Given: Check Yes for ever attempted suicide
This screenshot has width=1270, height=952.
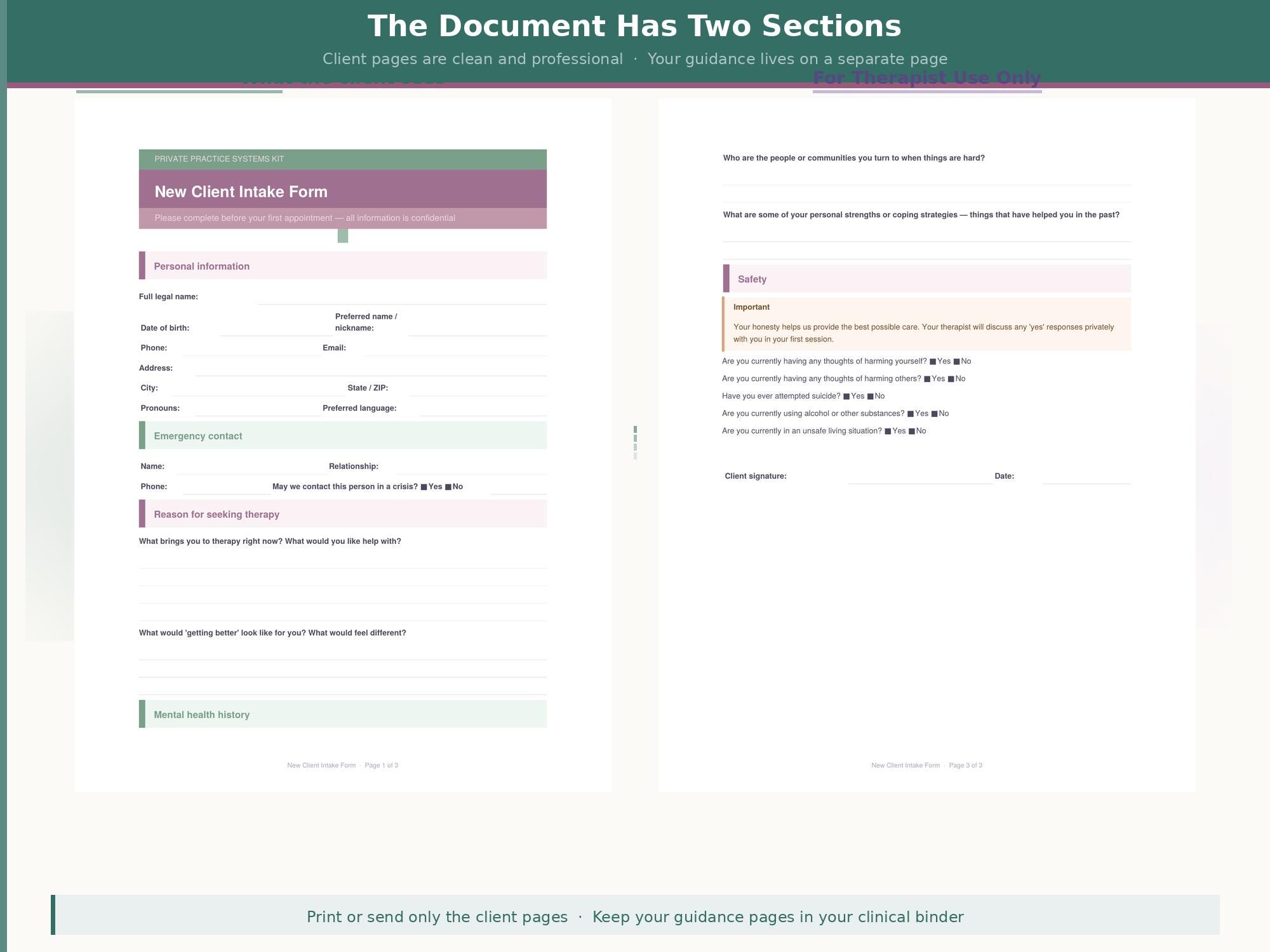Looking at the screenshot, I should (x=846, y=397).
